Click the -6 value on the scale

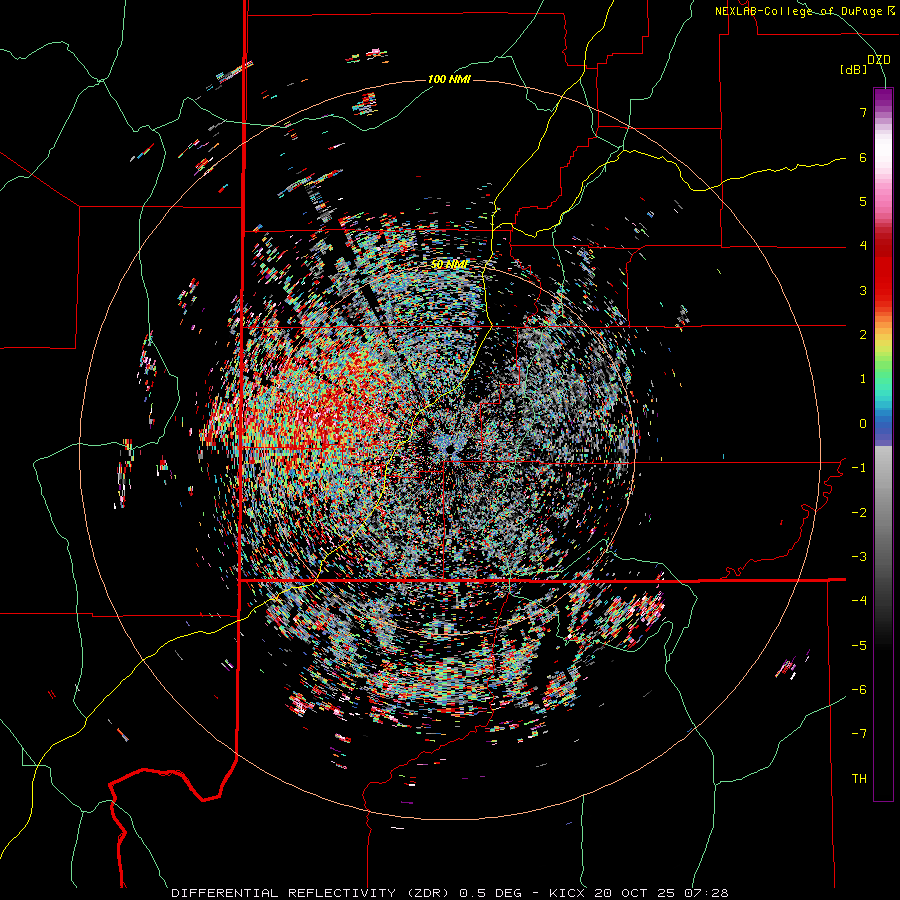[x=859, y=690]
